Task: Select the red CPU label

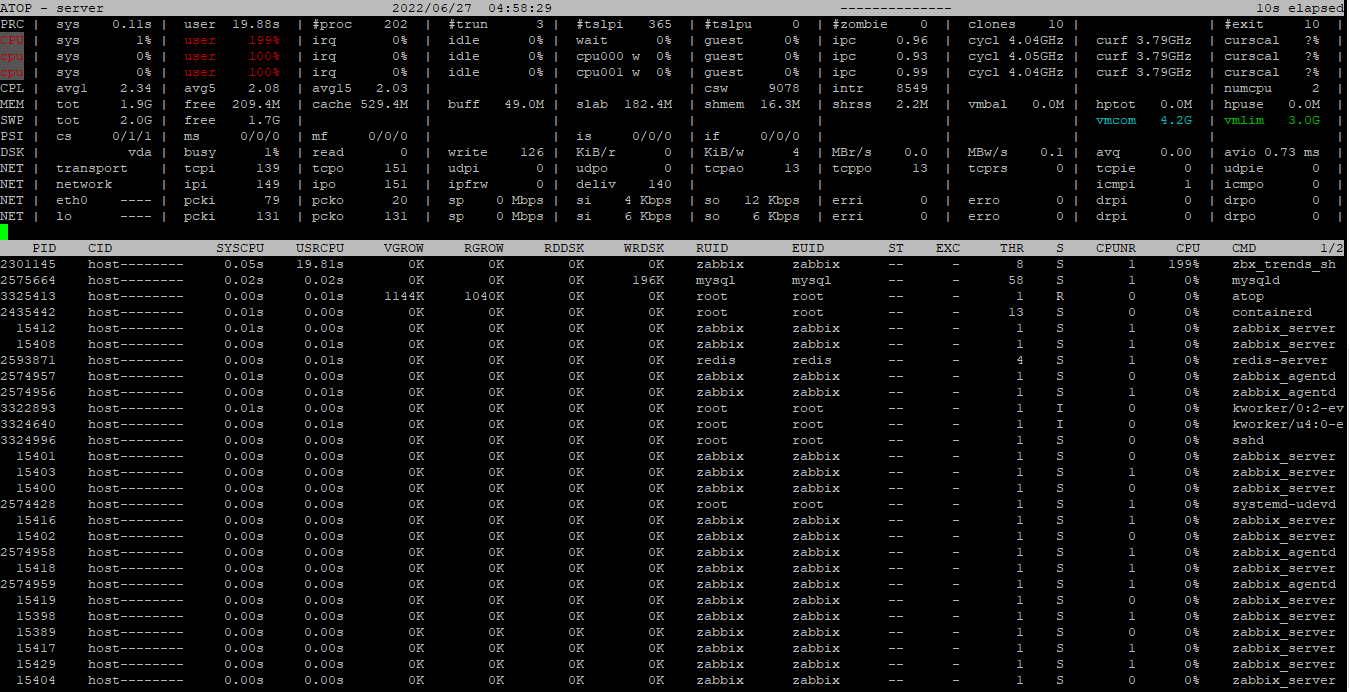Action: [x=12, y=40]
